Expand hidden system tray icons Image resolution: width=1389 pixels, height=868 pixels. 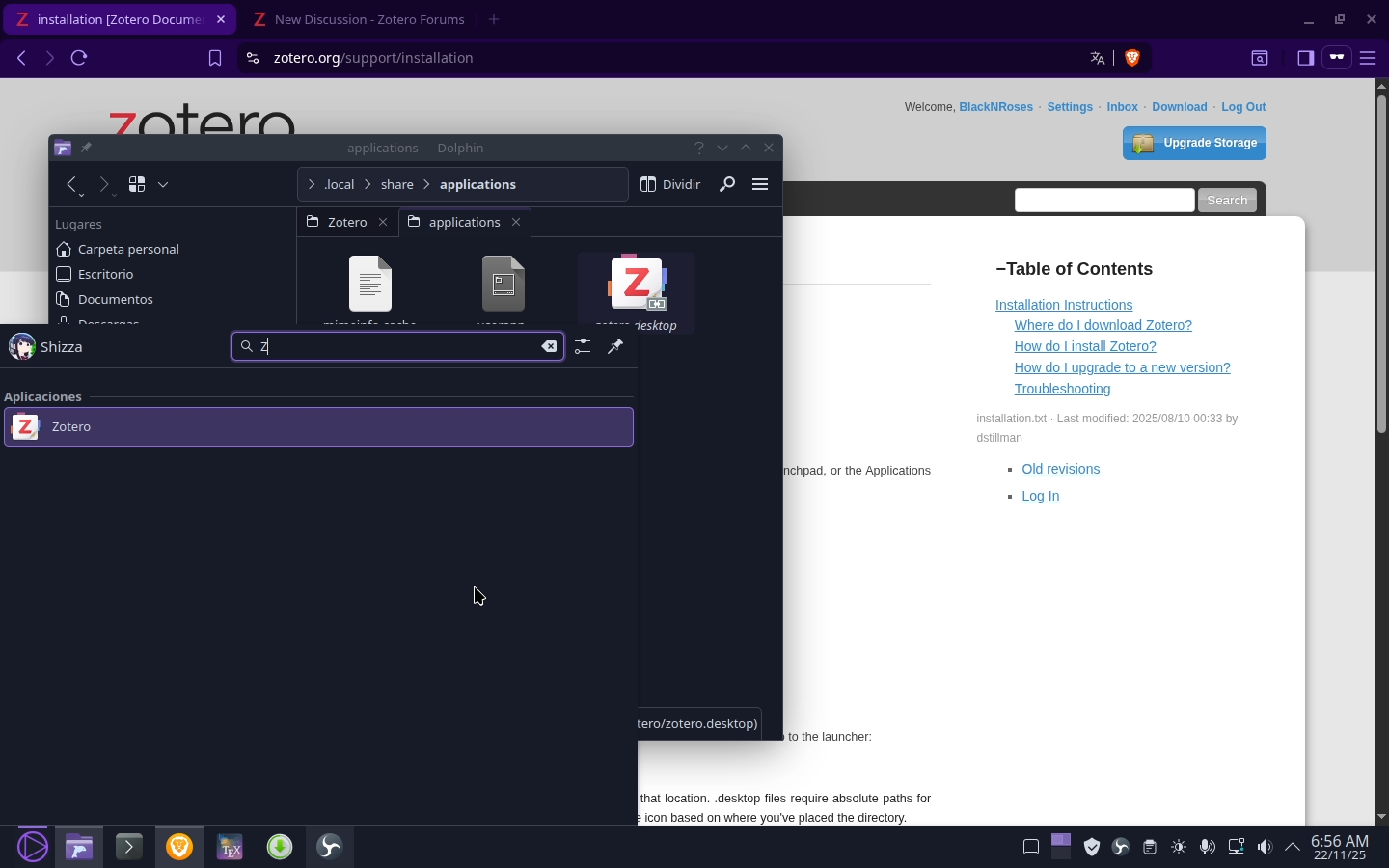coord(1294,848)
